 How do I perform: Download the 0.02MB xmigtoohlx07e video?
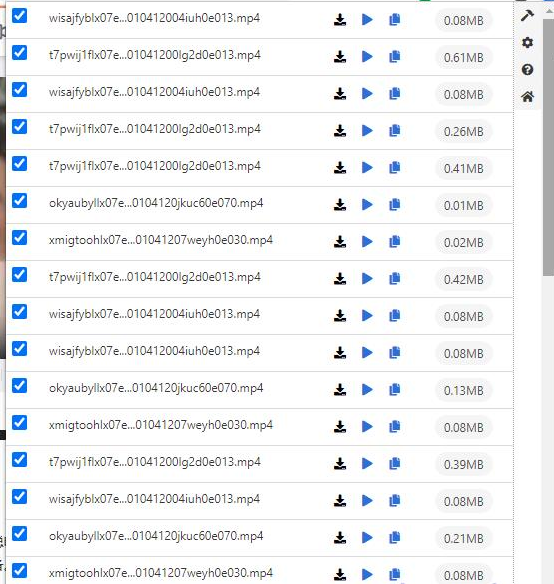340,242
